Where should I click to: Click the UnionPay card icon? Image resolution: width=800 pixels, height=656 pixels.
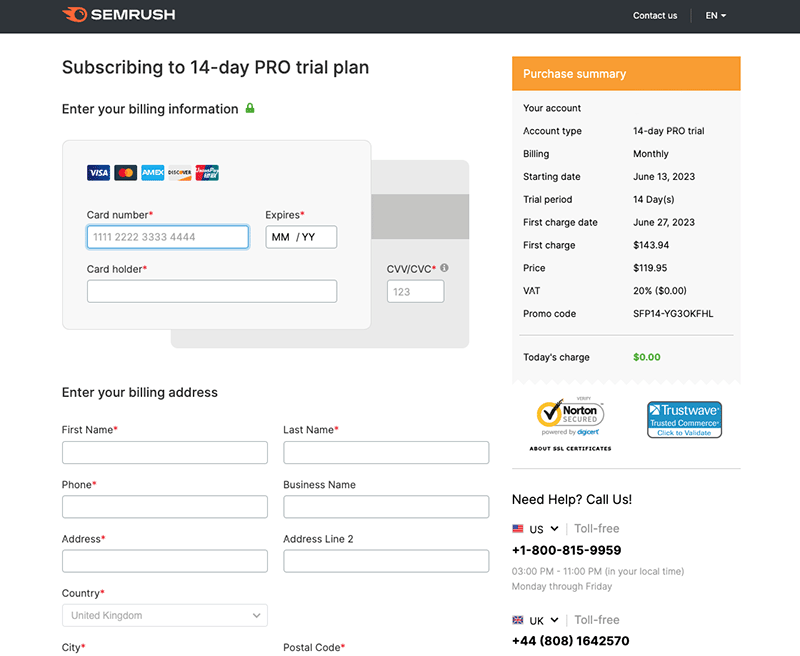[x=207, y=173]
